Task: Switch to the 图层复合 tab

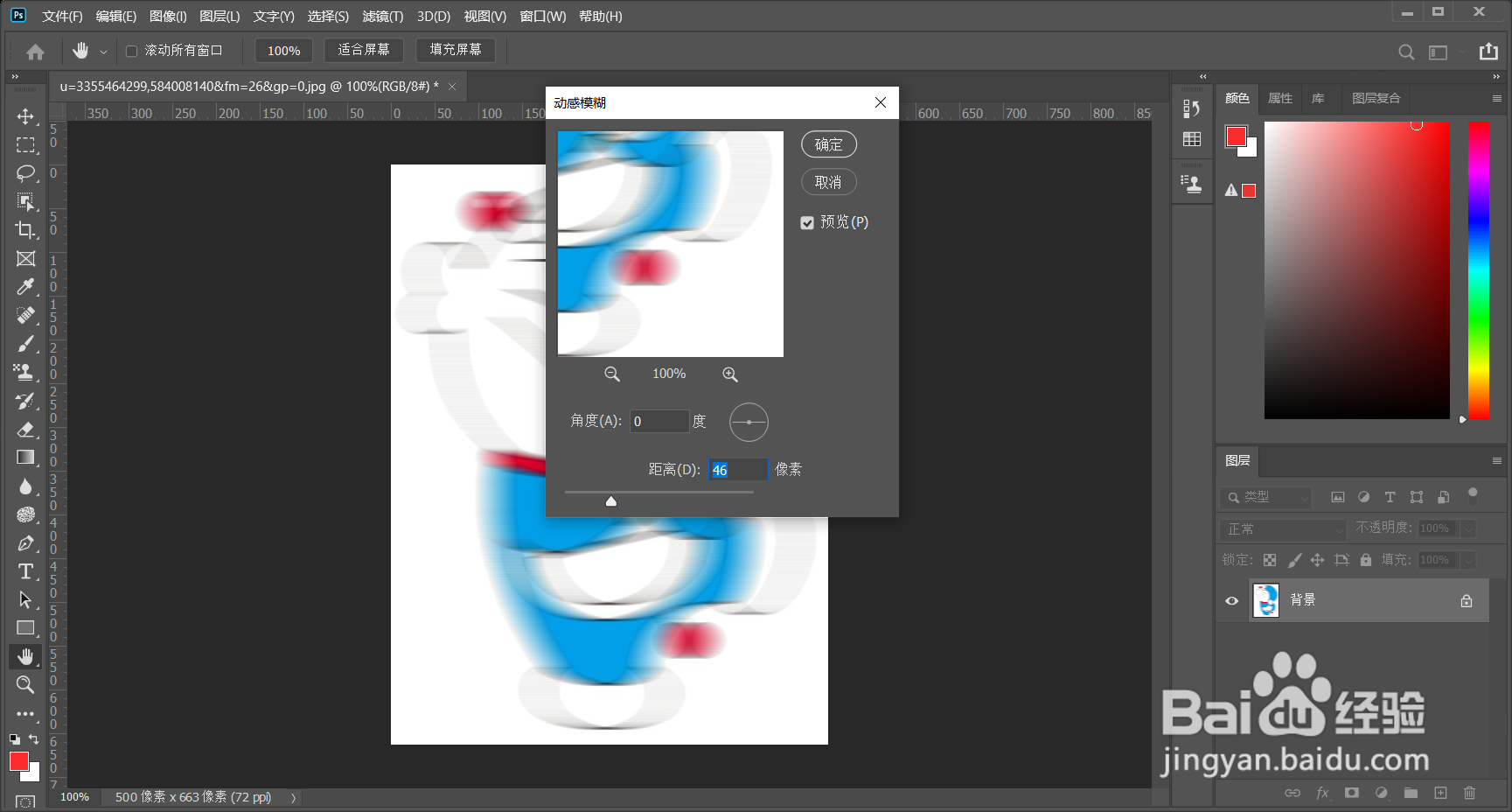Action: [x=1376, y=98]
